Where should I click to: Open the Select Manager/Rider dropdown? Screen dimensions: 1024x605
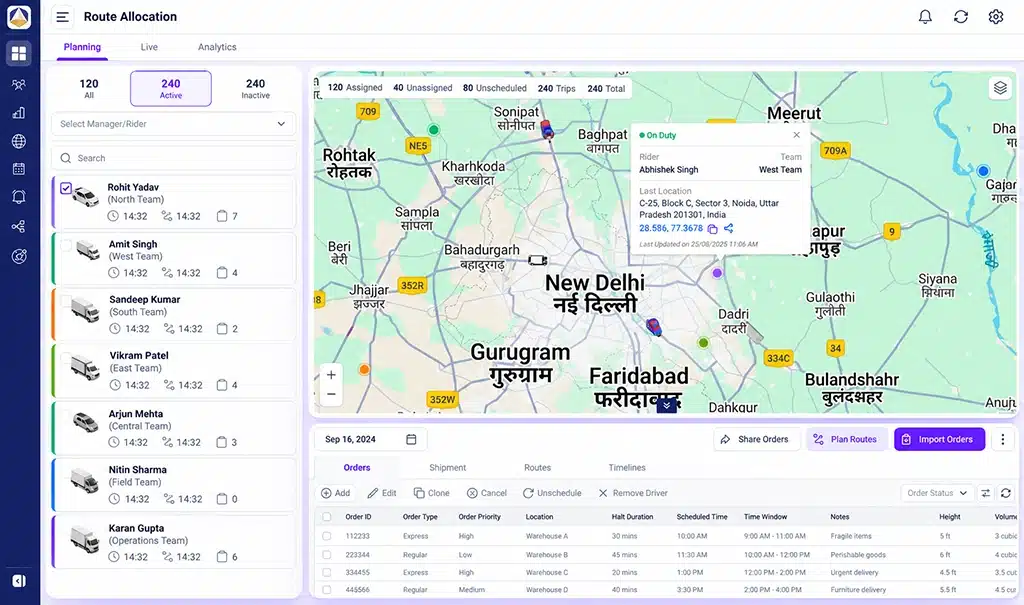point(174,123)
